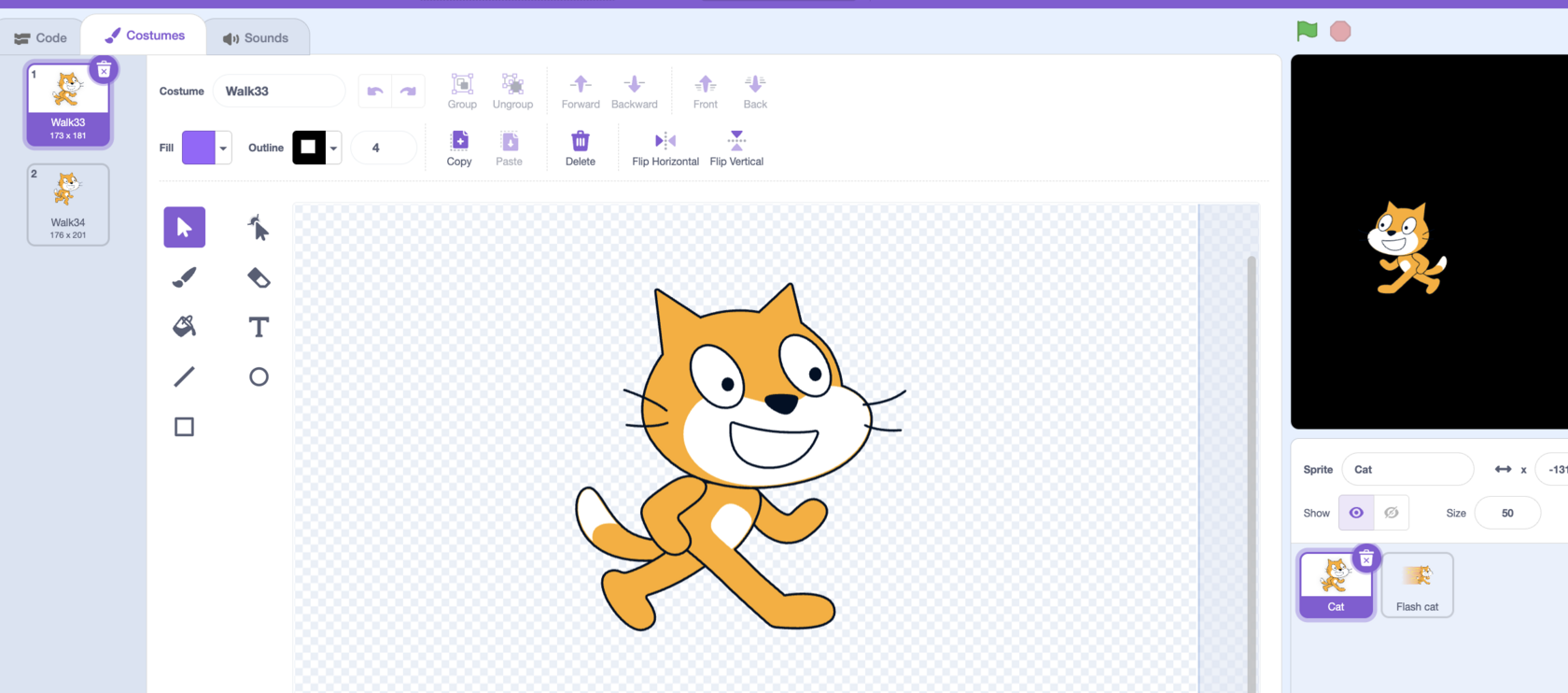Image resolution: width=1568 pixels, height=693 pixels.
Task: Copy the selected shape
Action: point(459,148)
